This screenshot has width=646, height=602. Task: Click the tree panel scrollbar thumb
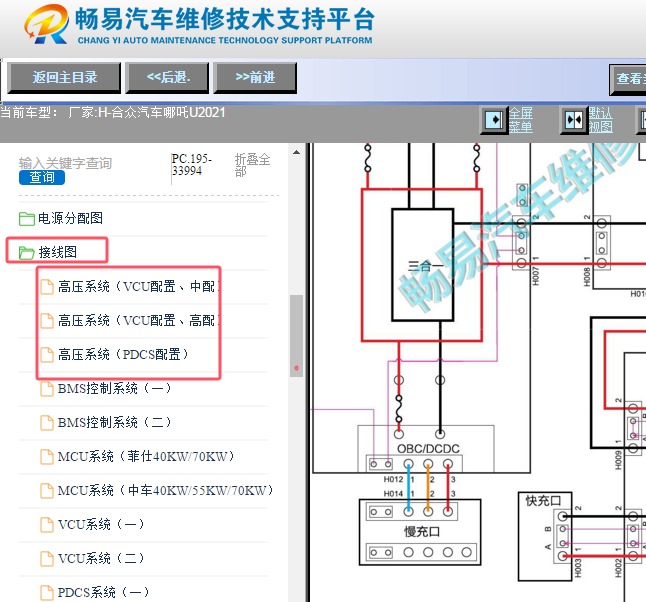click(296, 335)
